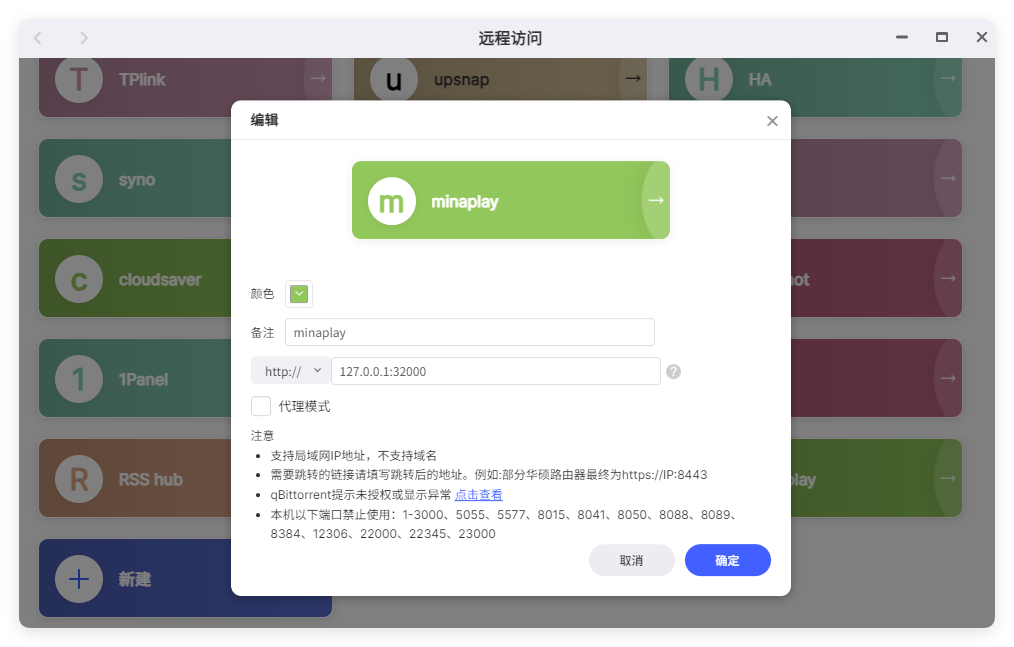Click the IP address input field
The width and height of the screenshot is (1014, 647).
496,371
